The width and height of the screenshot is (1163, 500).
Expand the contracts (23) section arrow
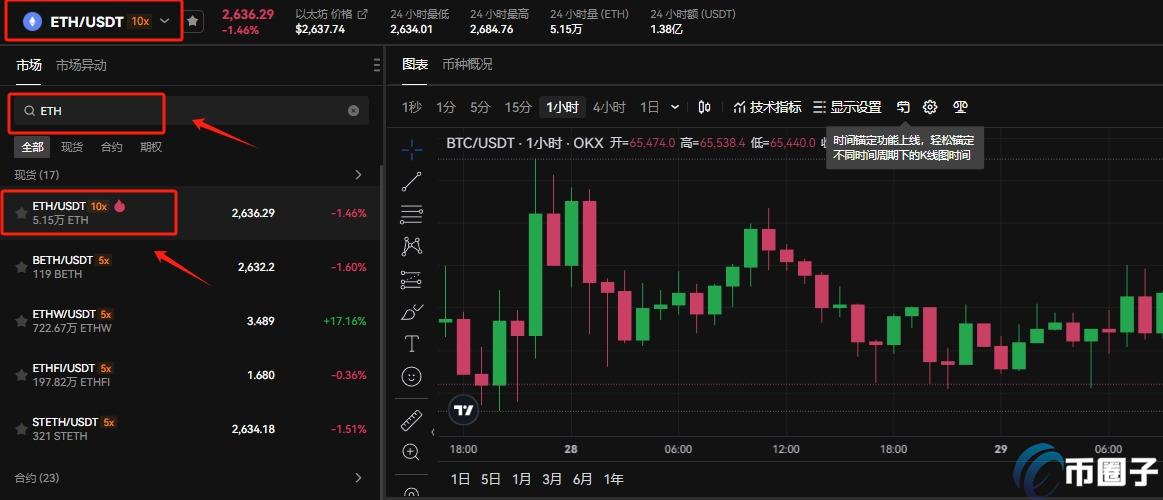(358, 478)
